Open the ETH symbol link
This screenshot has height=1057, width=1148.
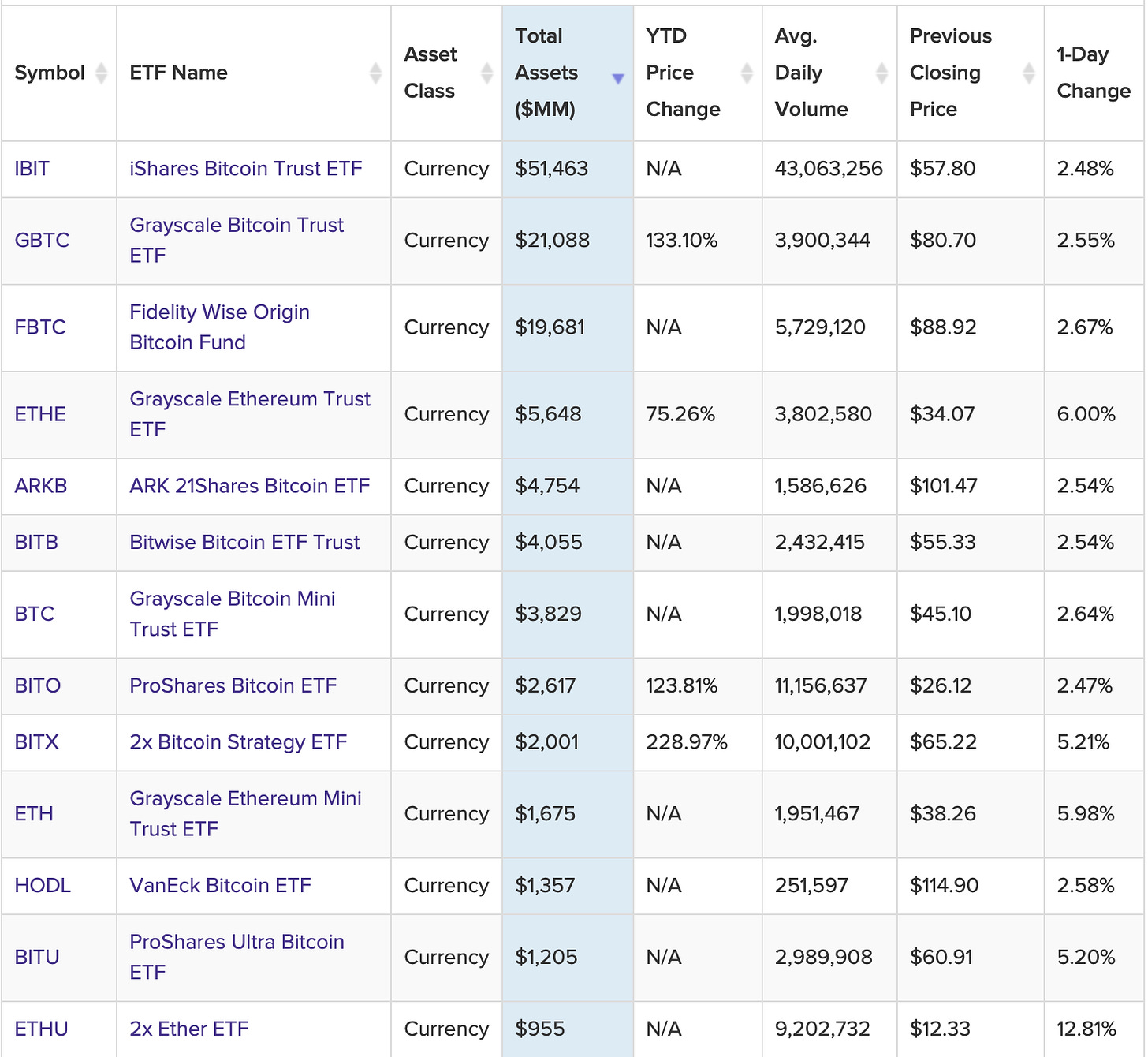[34, 814]
